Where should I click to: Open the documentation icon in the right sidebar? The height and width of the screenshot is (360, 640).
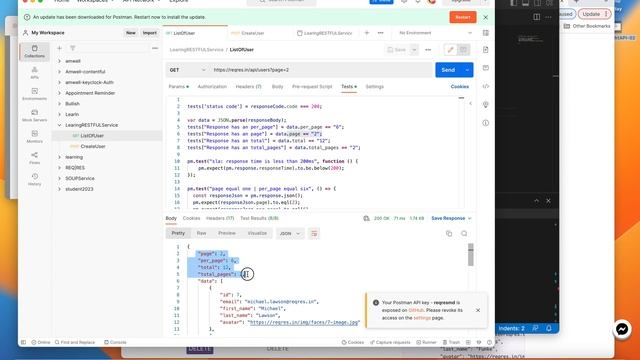486,49
